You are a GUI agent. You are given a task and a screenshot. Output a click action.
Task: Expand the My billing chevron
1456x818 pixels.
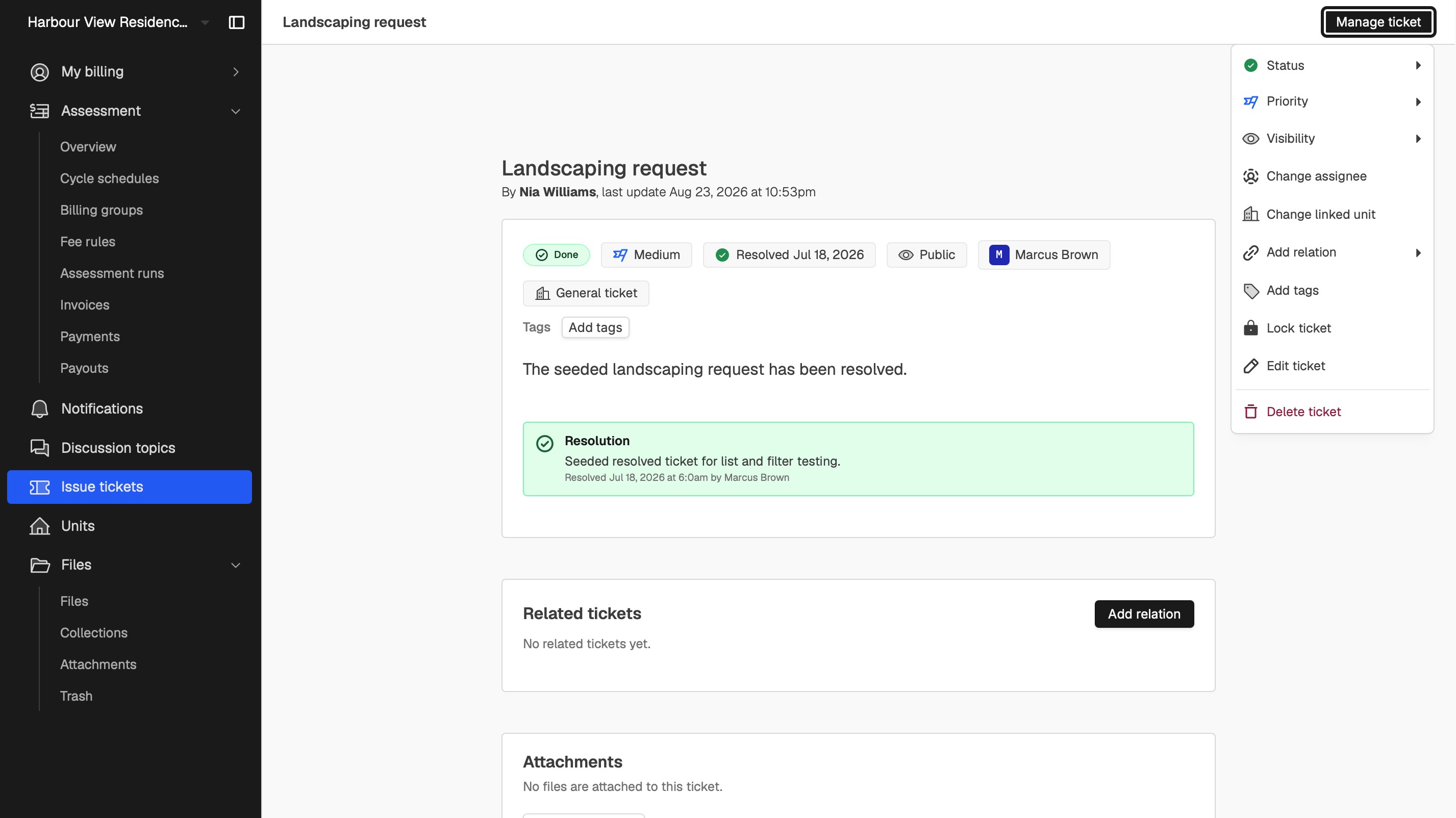(236, 72)
